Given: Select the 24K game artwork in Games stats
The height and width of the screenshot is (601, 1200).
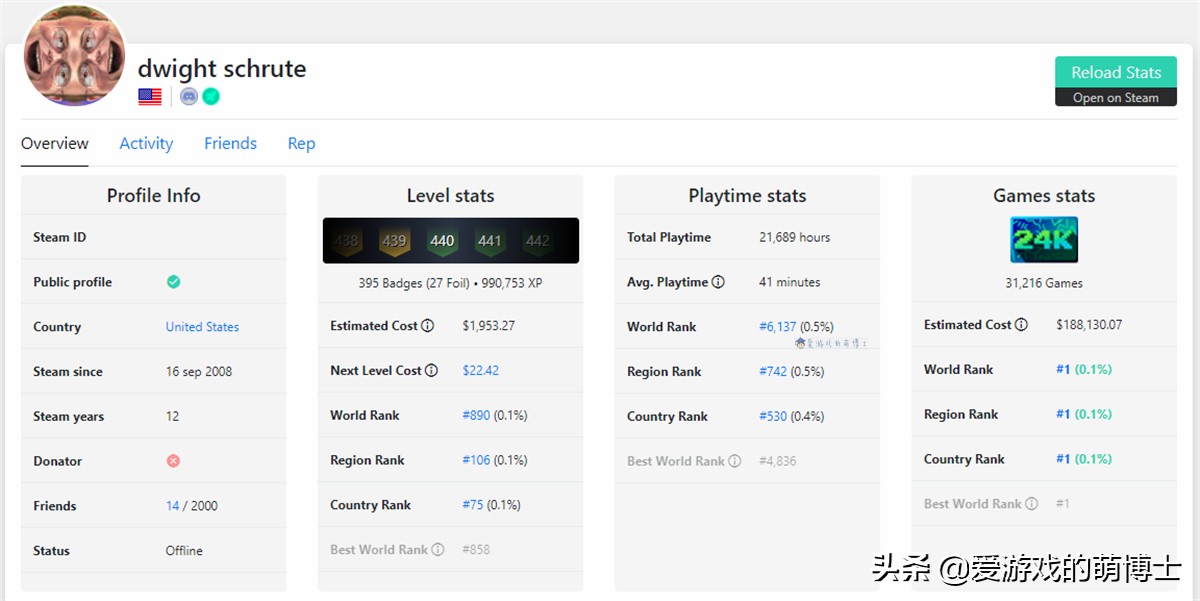Looking at the screenshot, I should [x=1044, y=239].
